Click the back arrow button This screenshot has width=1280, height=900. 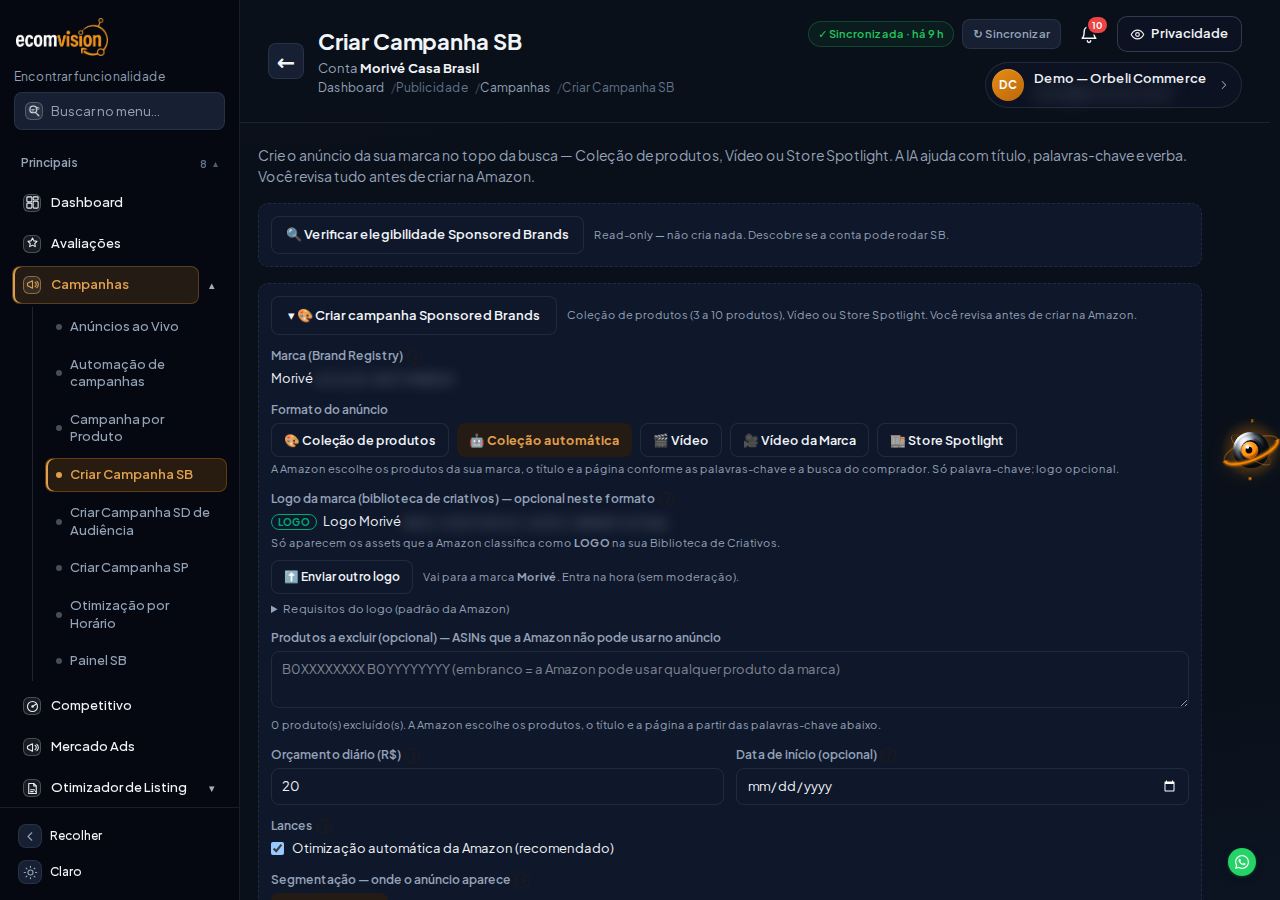click(286, 61)
